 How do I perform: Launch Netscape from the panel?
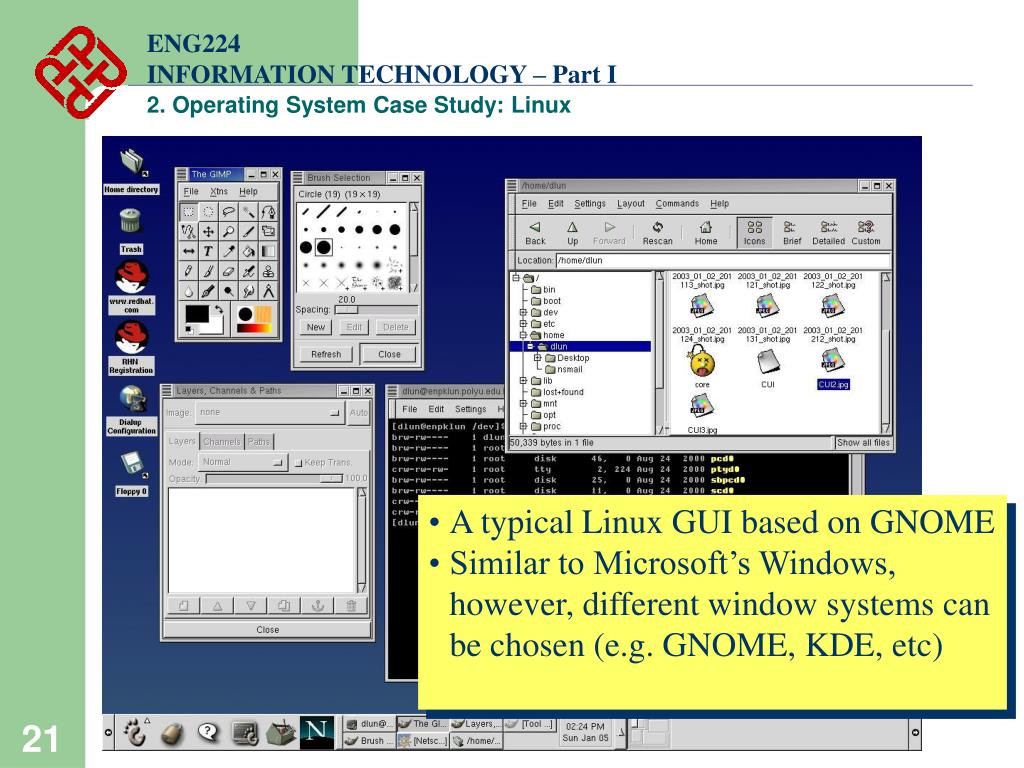317,732
